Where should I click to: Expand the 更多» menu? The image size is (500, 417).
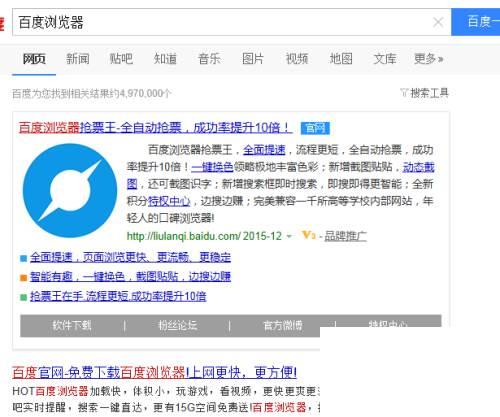(x=428, y=59)
